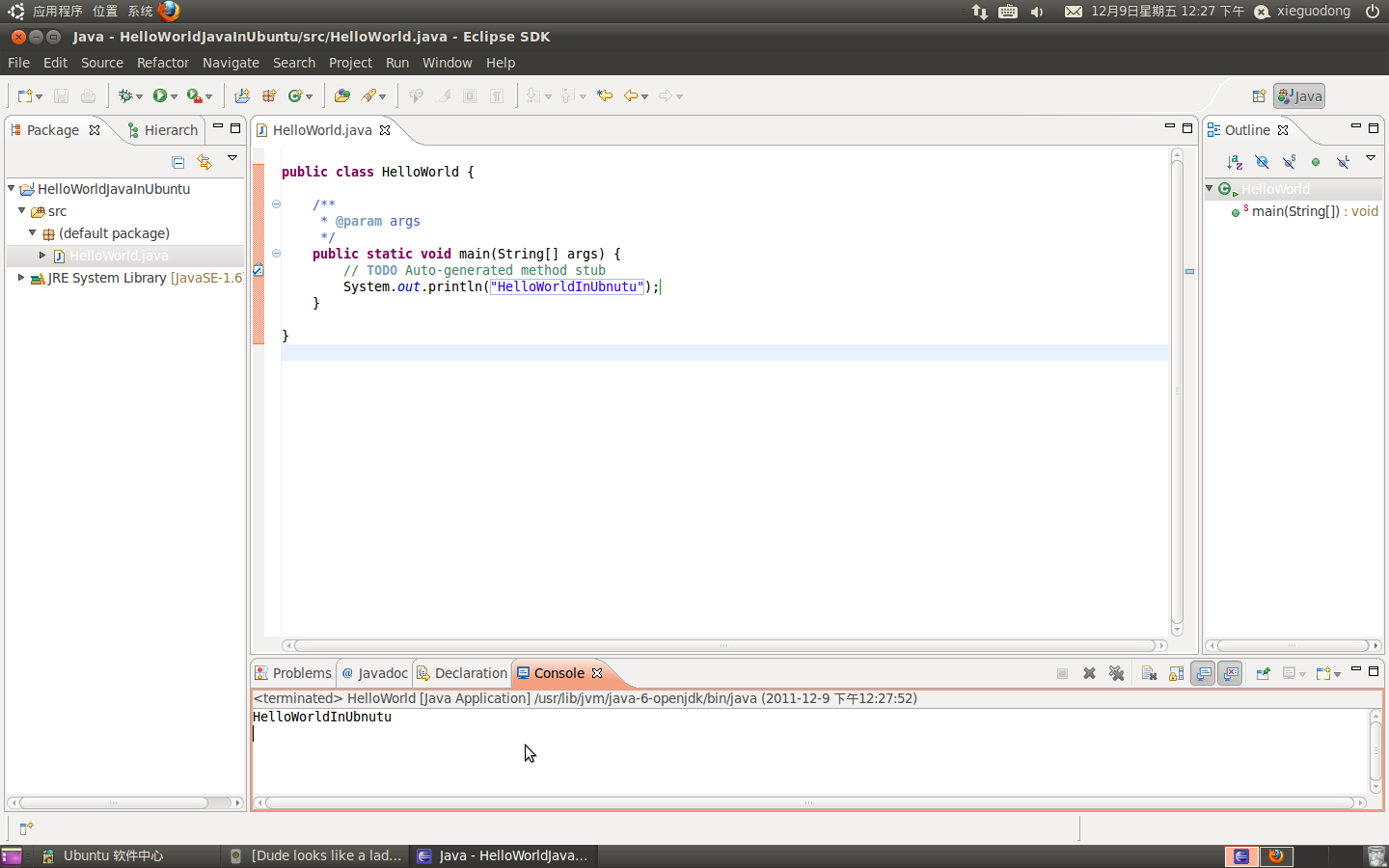Run the program with green Run button
The height and width of the screenshot is (868, 1389).
click(x=160, y=95)
